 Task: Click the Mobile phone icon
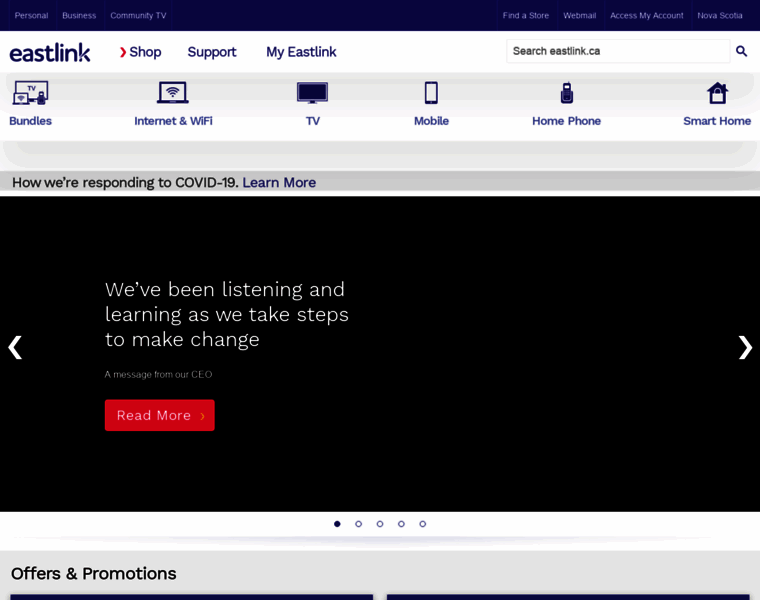431,93
